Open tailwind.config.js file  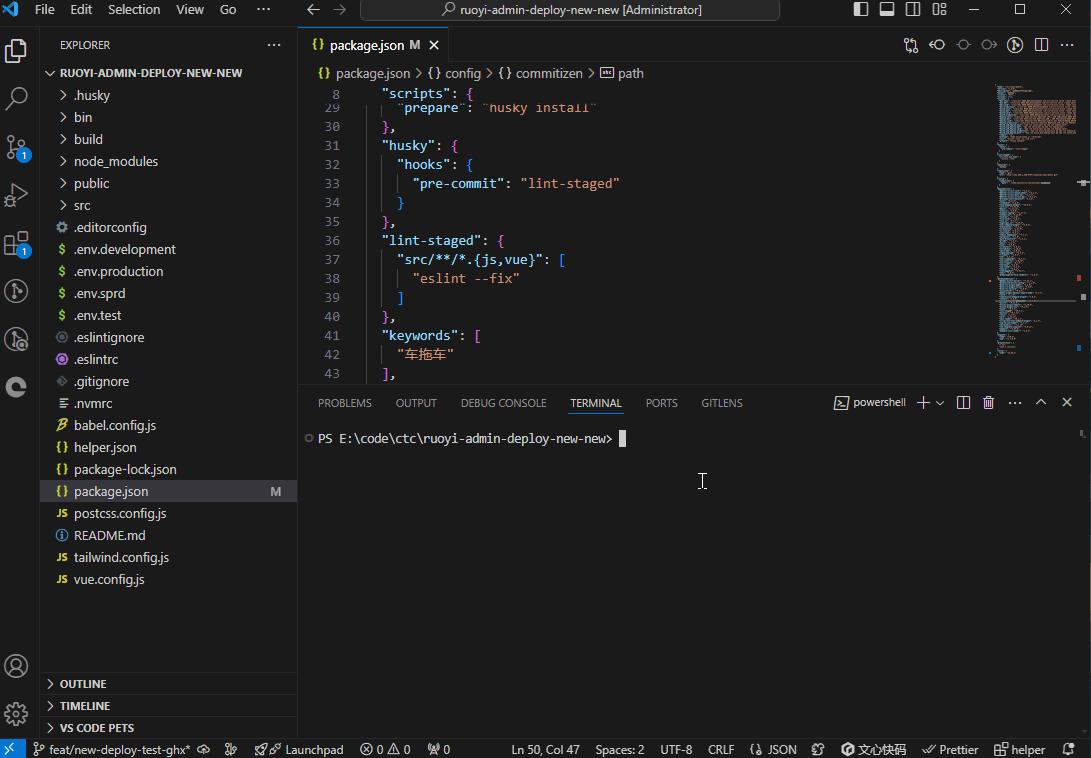click(x=169, y=558)
